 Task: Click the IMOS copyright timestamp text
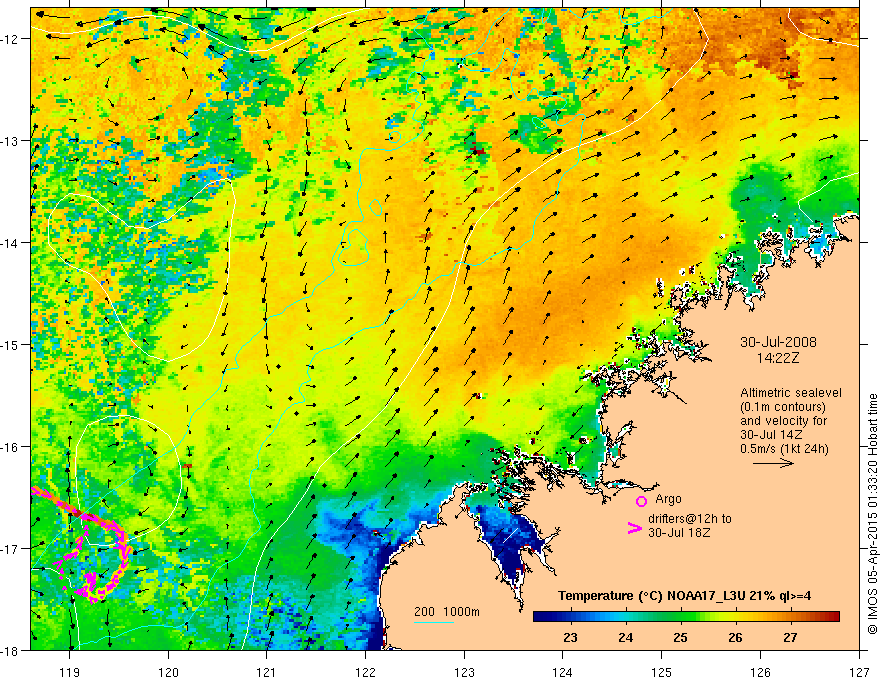872,513
